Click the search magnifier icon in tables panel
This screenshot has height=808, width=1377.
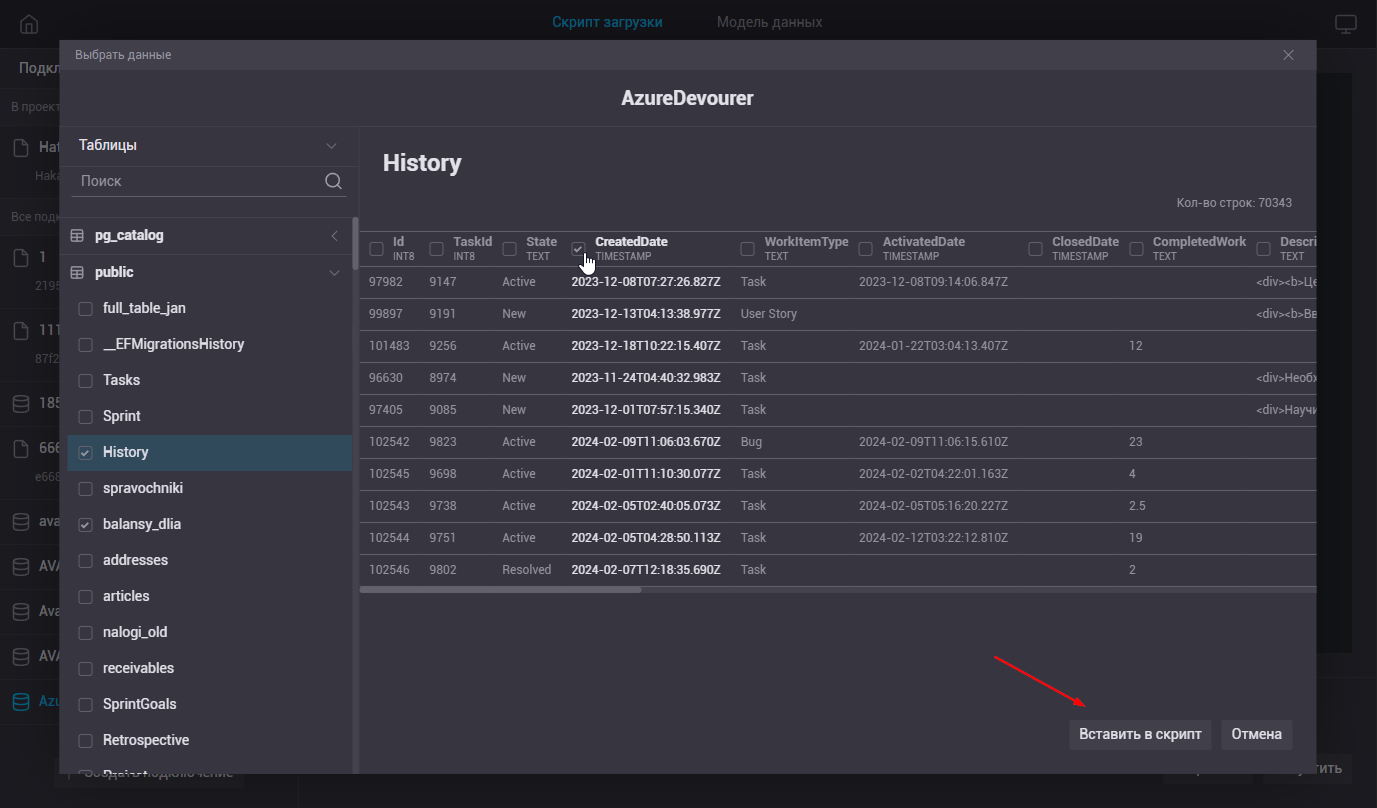[x=334, y=181]
